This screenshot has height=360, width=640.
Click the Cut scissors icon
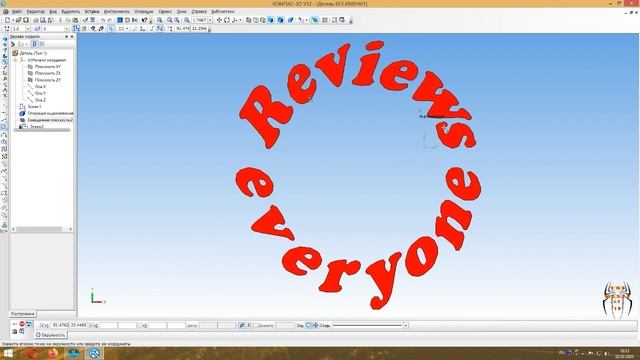[60, 20]
